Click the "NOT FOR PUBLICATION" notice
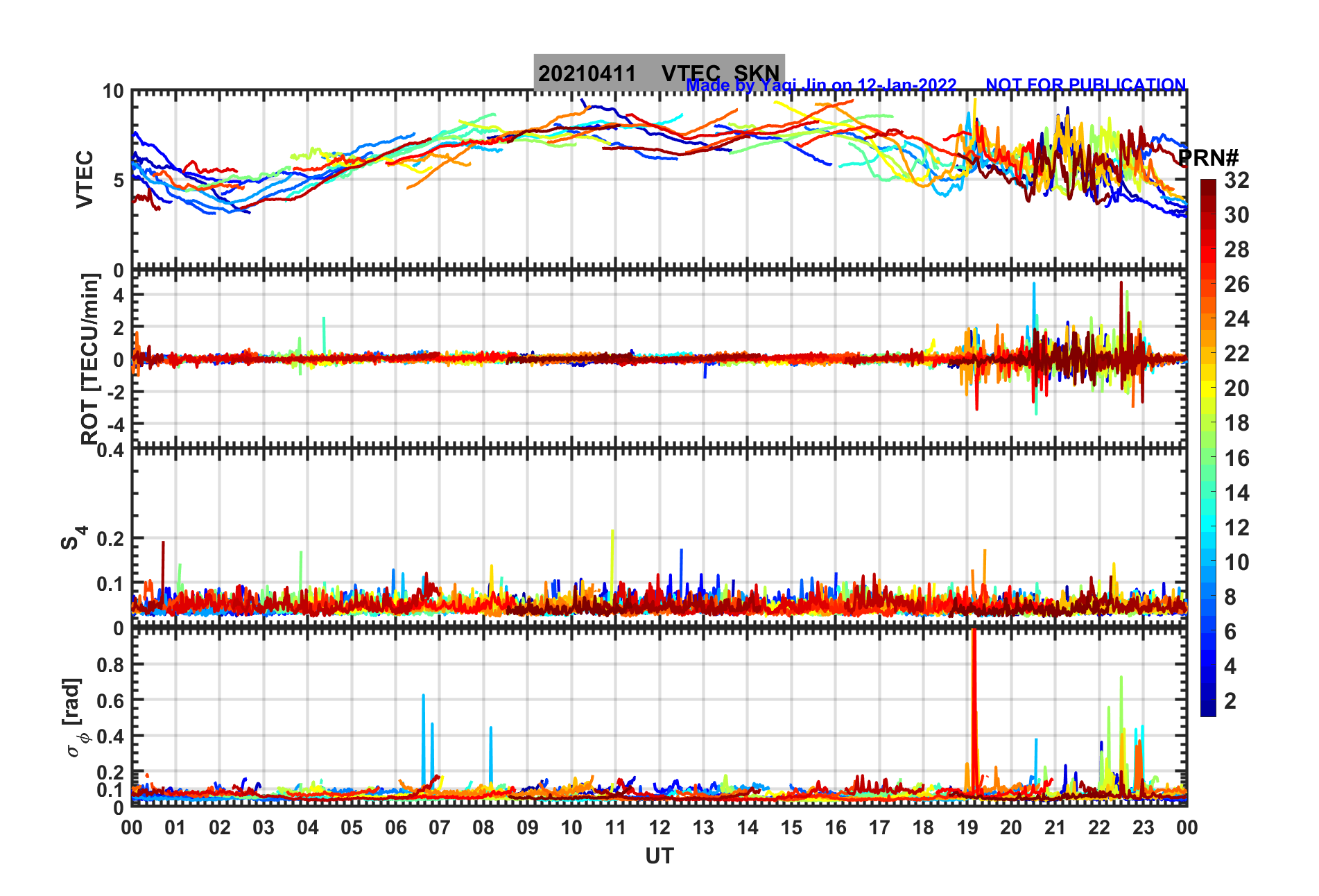Screen dimensions: 1319x896 pyautogui.click(x=1085, y=85)
